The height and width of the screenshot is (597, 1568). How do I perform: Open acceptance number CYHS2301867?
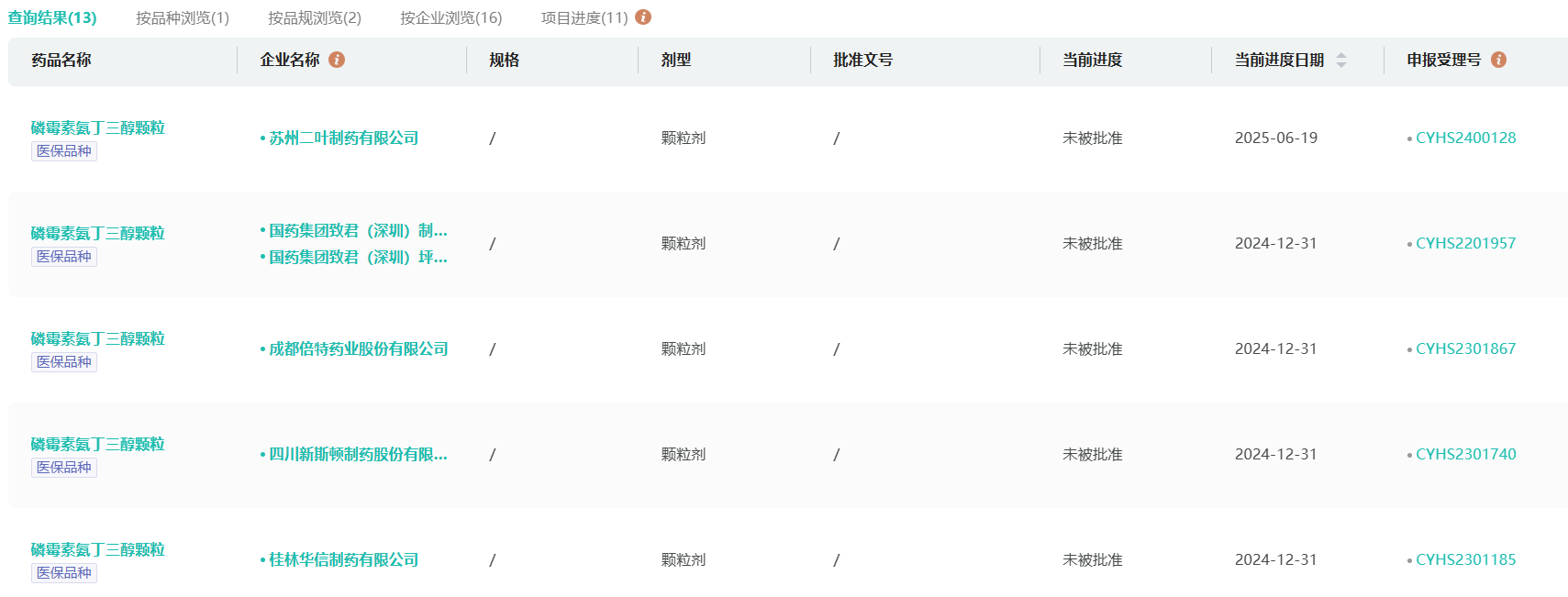point(1465,348)
